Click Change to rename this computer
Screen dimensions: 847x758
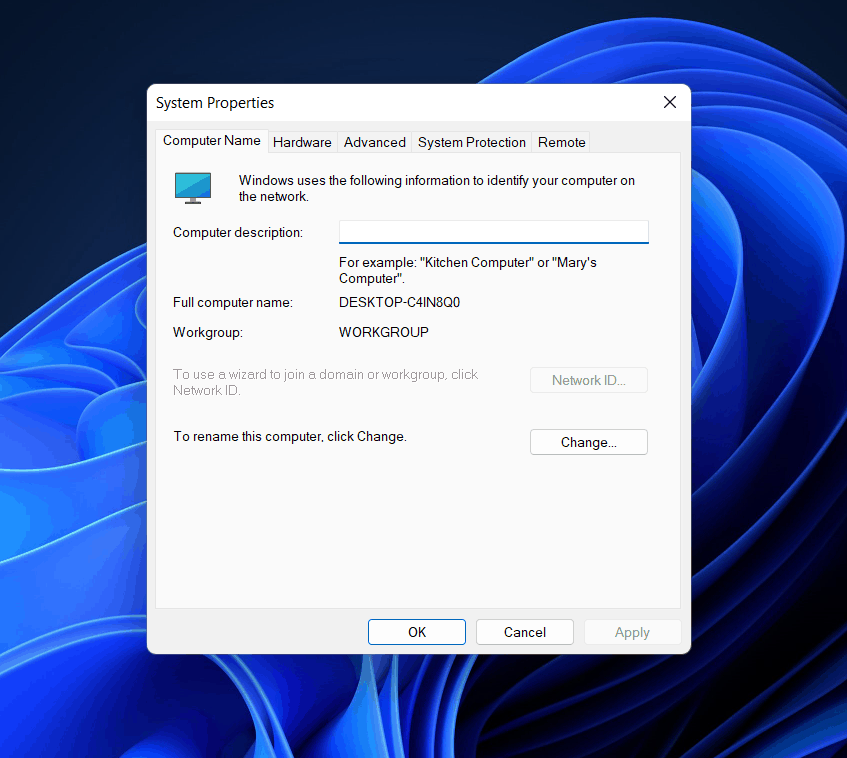pyautogui.click(x=588, y=441)
